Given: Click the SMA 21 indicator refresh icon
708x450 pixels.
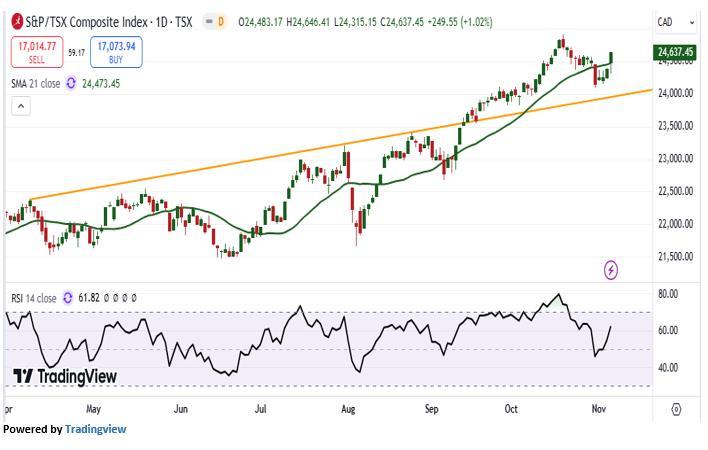Looking at the screenshot, I should pos(71,84).
